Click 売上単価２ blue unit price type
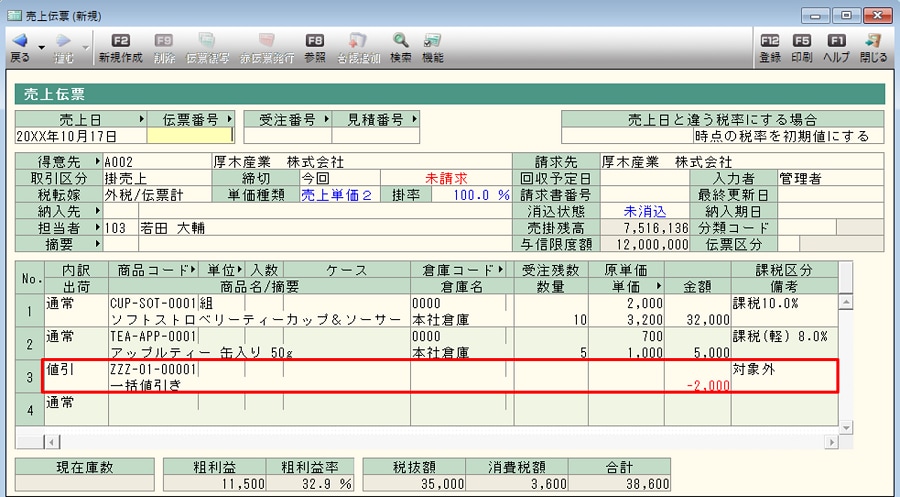This screenshot has width=900, height=497. (x=336, y=195)
